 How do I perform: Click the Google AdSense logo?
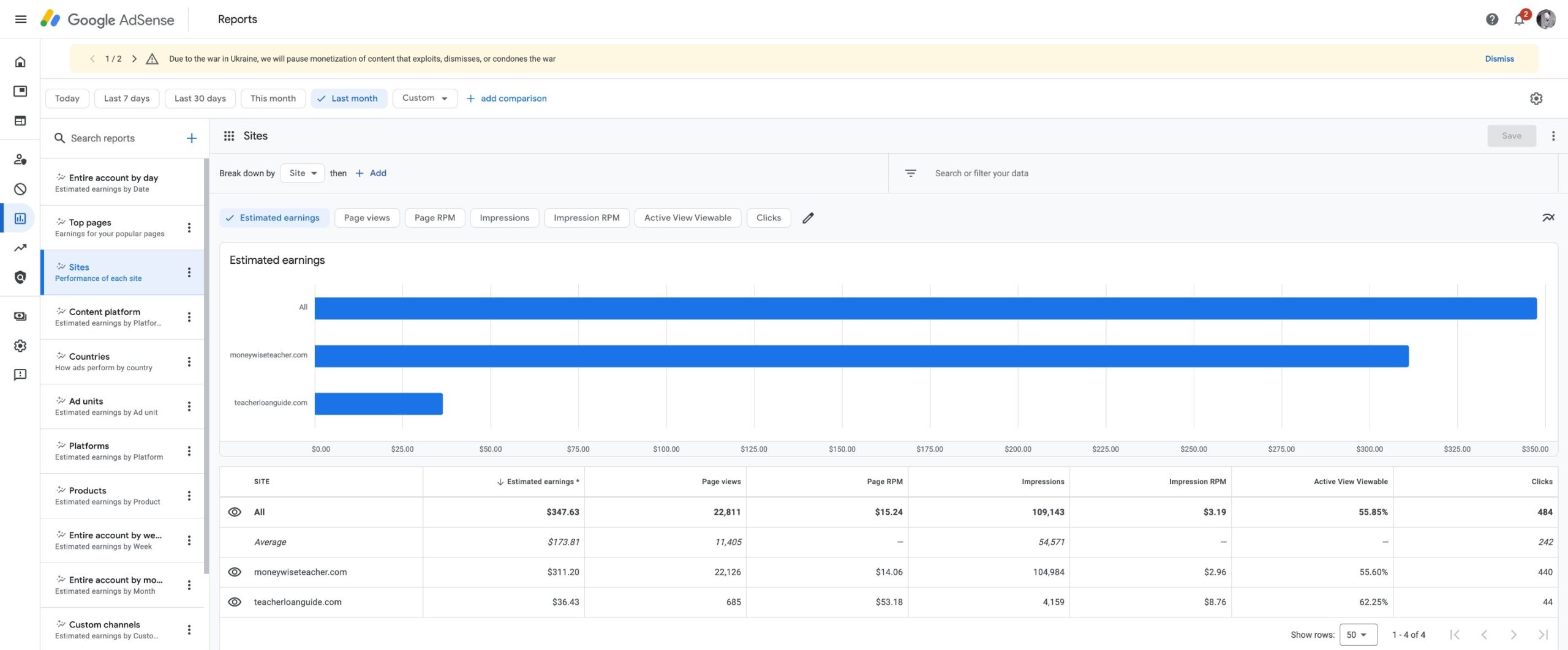pyautogui.click(x=108, y=19)
